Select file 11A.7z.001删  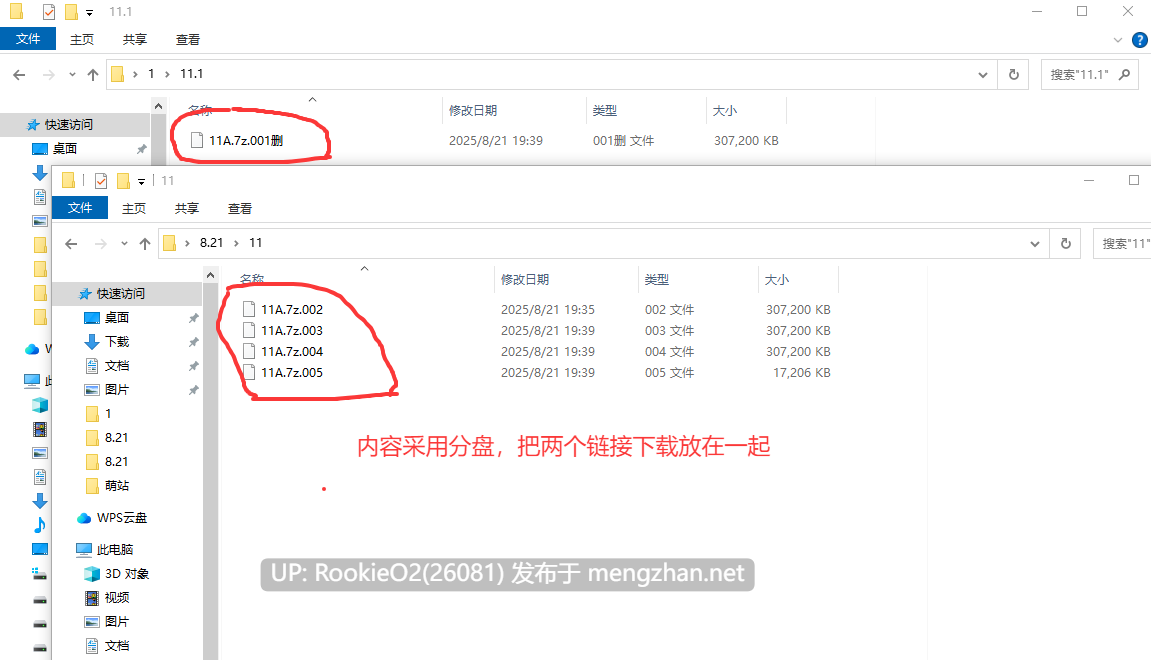(246, 140)
